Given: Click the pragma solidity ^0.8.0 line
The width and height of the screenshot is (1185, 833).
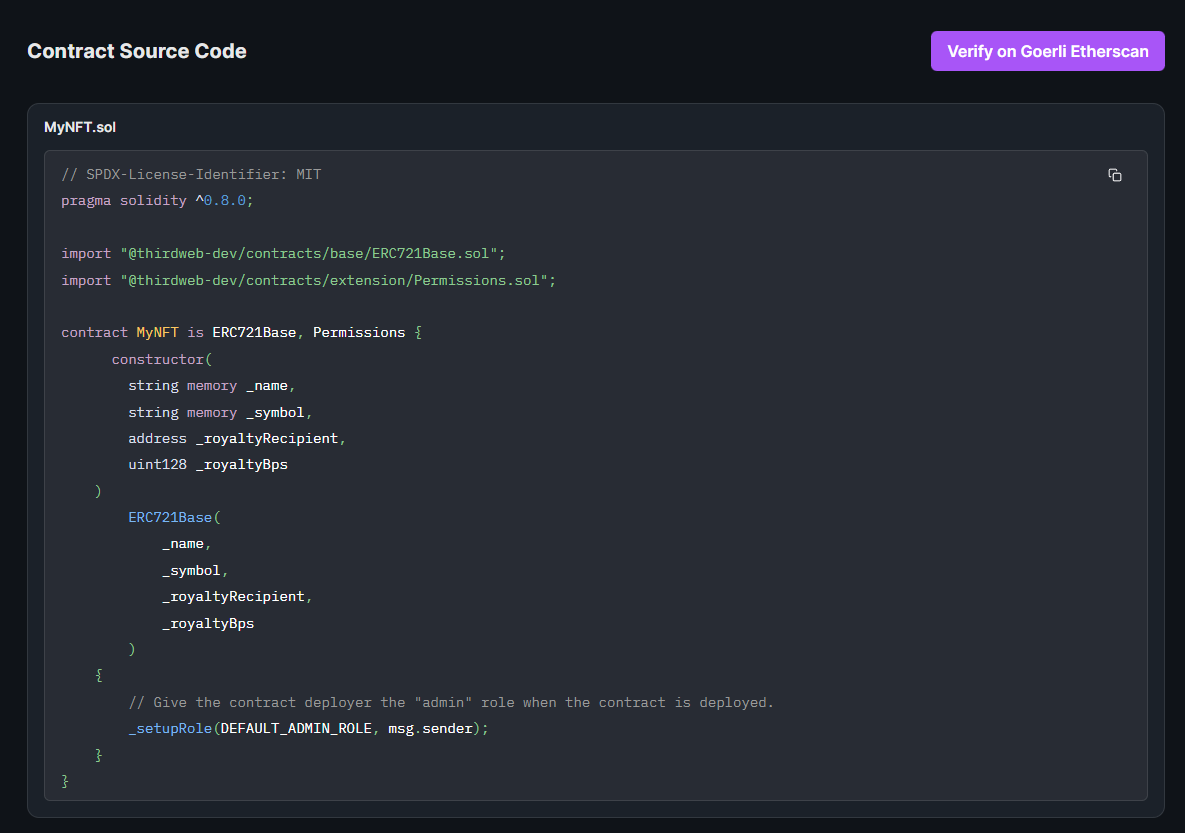Looking at the screenshot, I should pyautogui.click(x=157, y=200).
